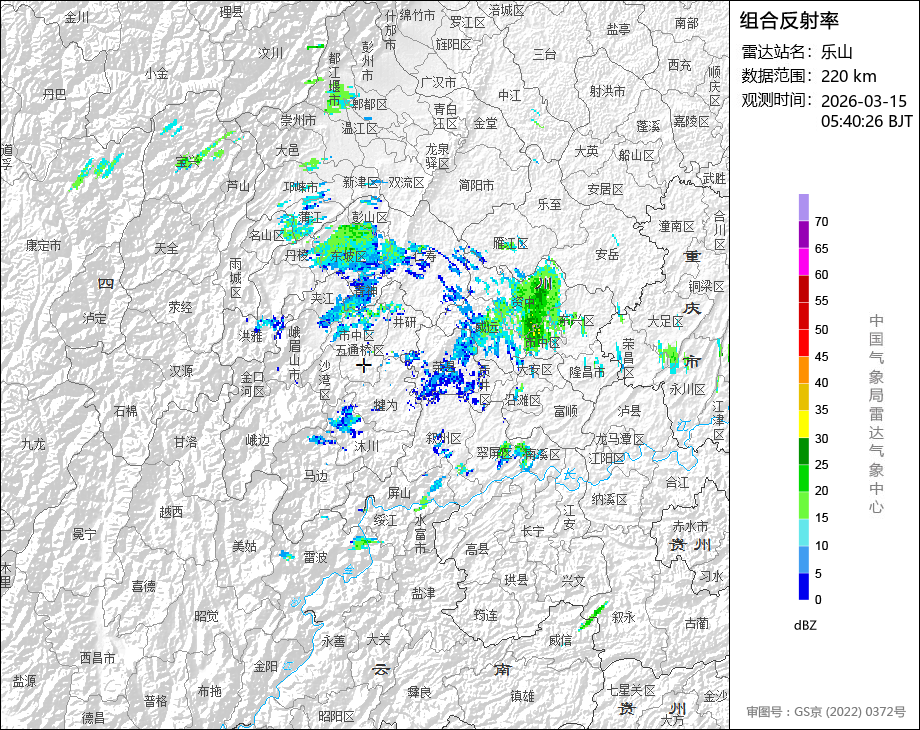The width and height of the screenshot is (920, 730).
Task: Click the 石棉 map label
Action: pyautogui.click(x=126, y=411)
